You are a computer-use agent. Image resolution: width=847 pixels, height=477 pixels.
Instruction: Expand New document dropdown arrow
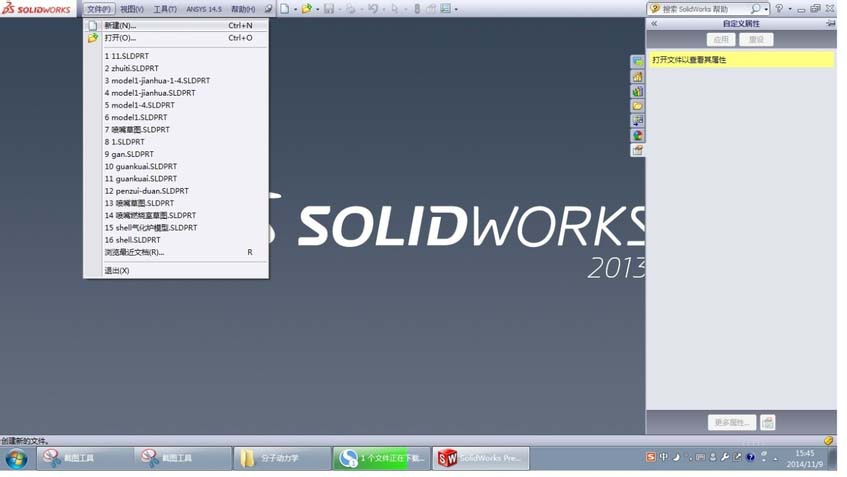coord(295,9)
